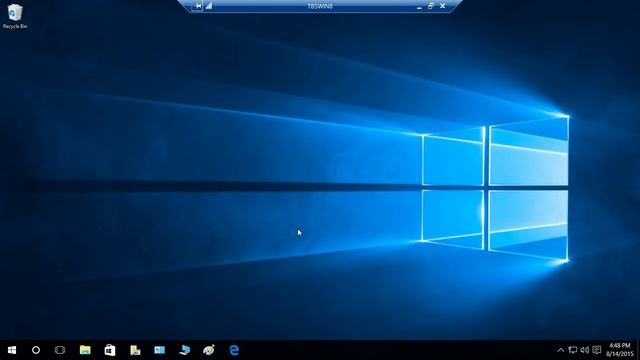Open the clock and date flyout
640x360 pixels.
pyautogui.click(x=620, y=350)
